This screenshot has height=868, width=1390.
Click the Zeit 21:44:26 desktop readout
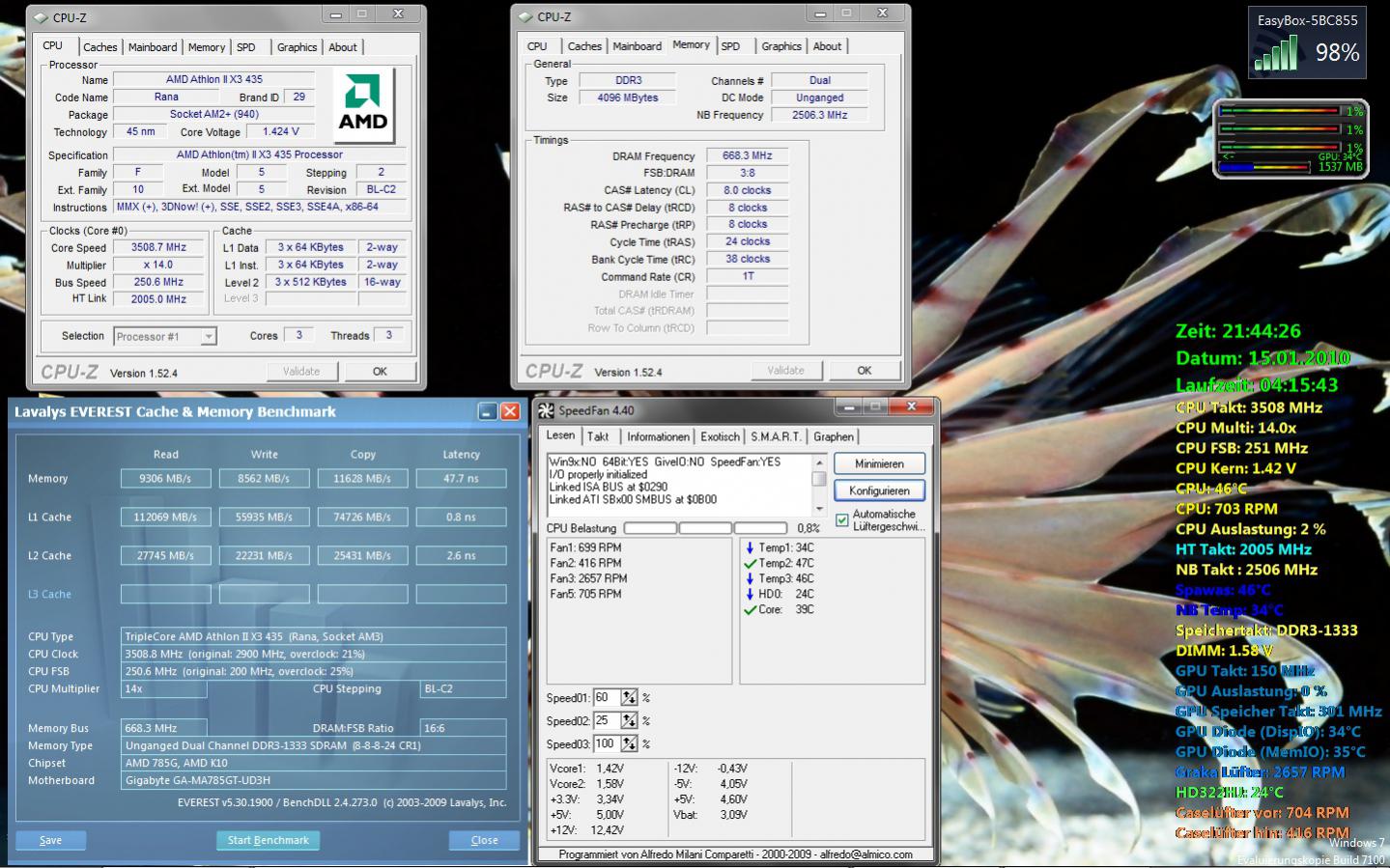[1237, 331]
